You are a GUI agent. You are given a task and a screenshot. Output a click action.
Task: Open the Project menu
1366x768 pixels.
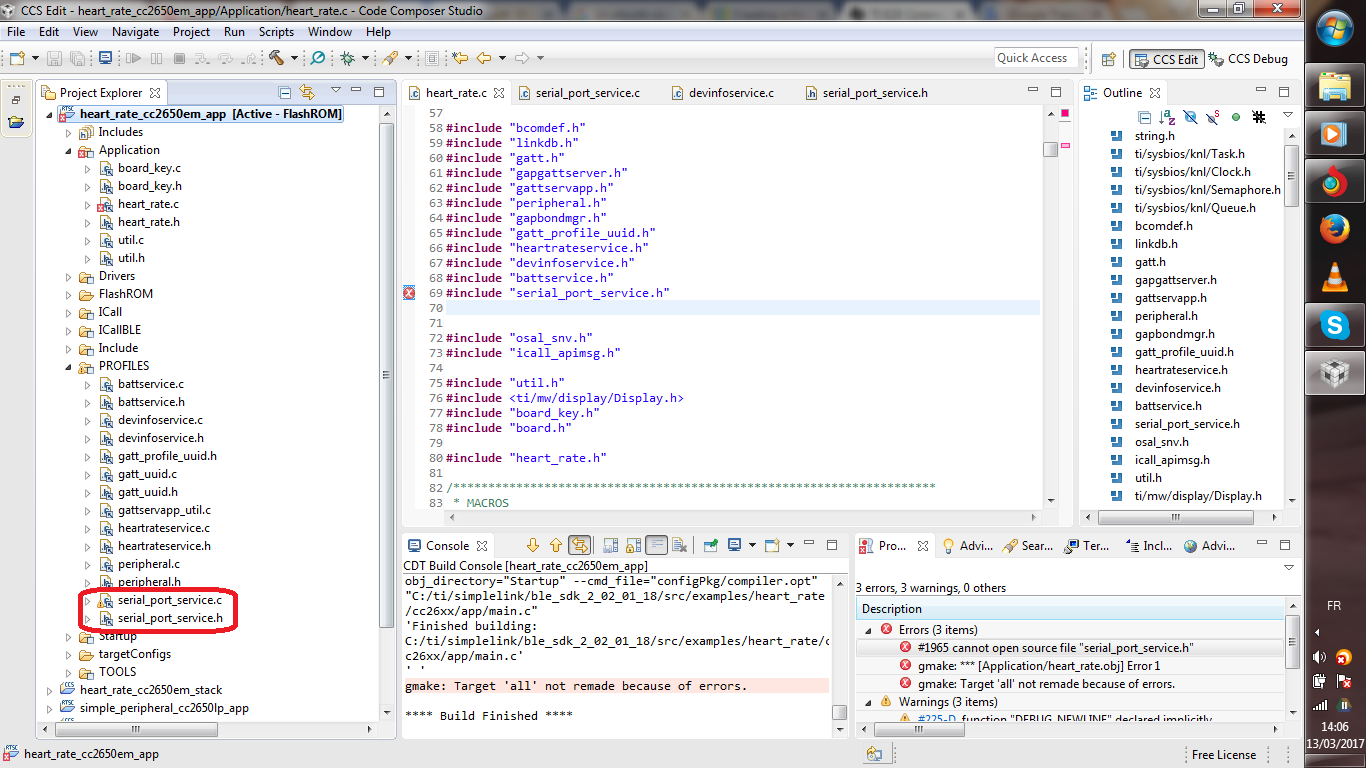click(x=191, y=32)
